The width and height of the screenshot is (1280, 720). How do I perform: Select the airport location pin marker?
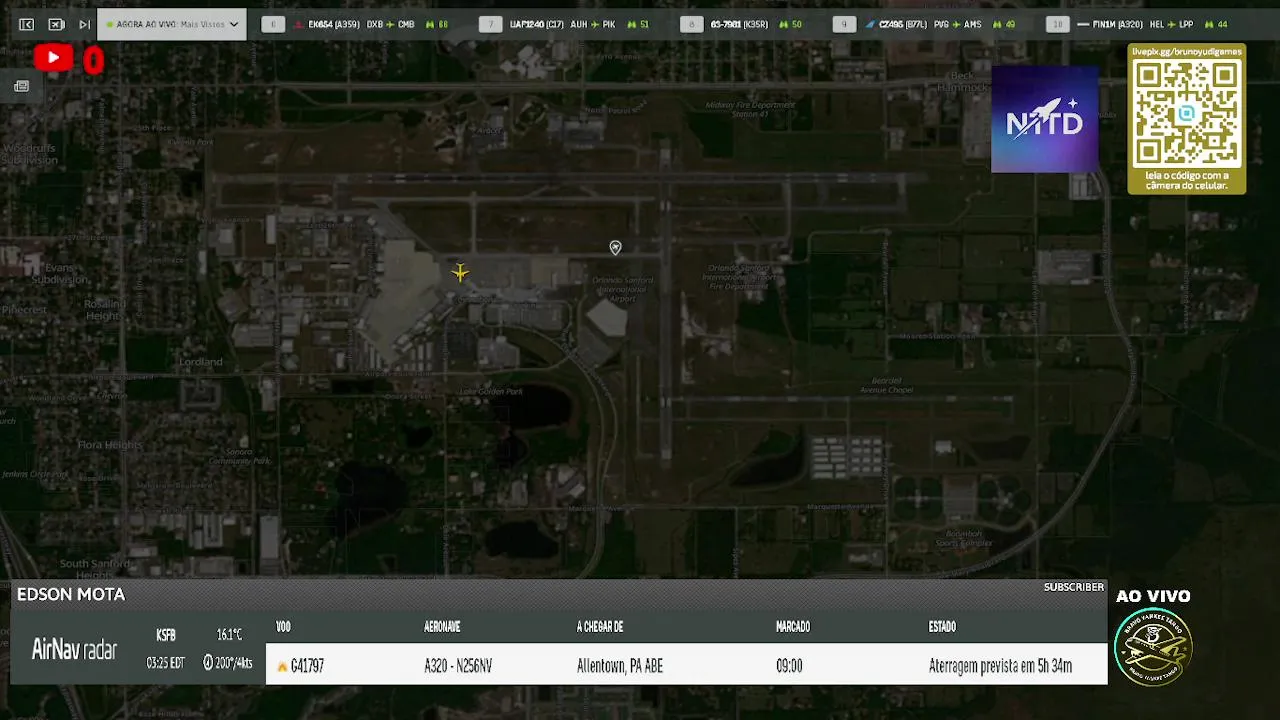click(x=615, y=247)
